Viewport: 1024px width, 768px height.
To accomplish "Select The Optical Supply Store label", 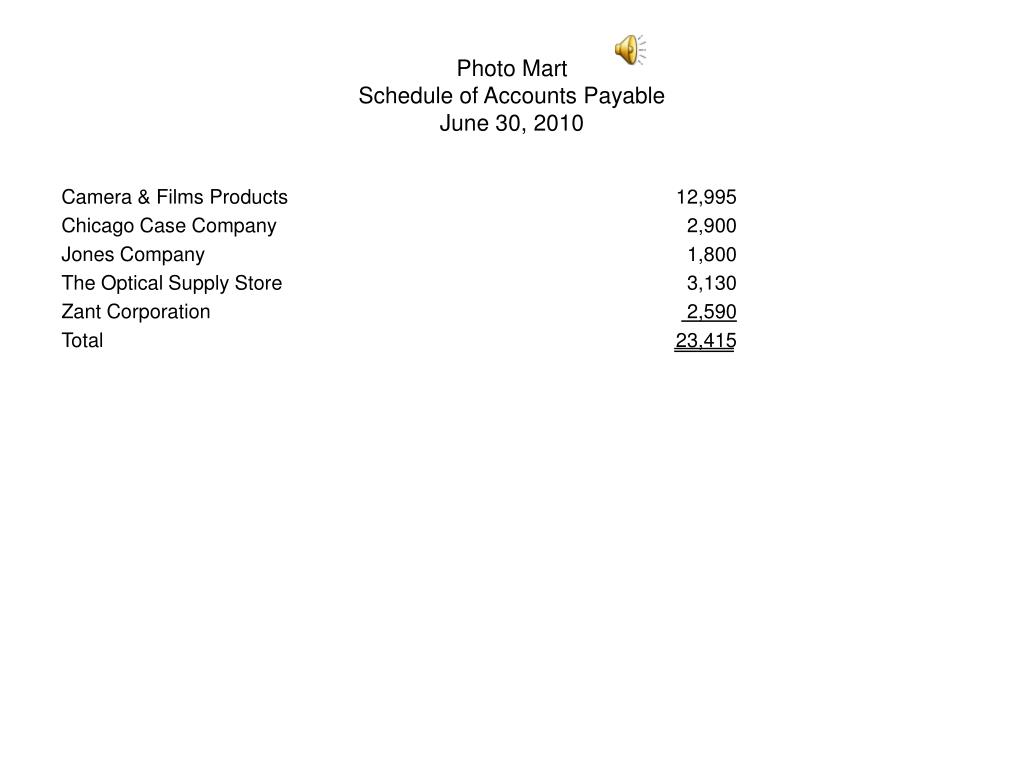I will tap(172, 283).
